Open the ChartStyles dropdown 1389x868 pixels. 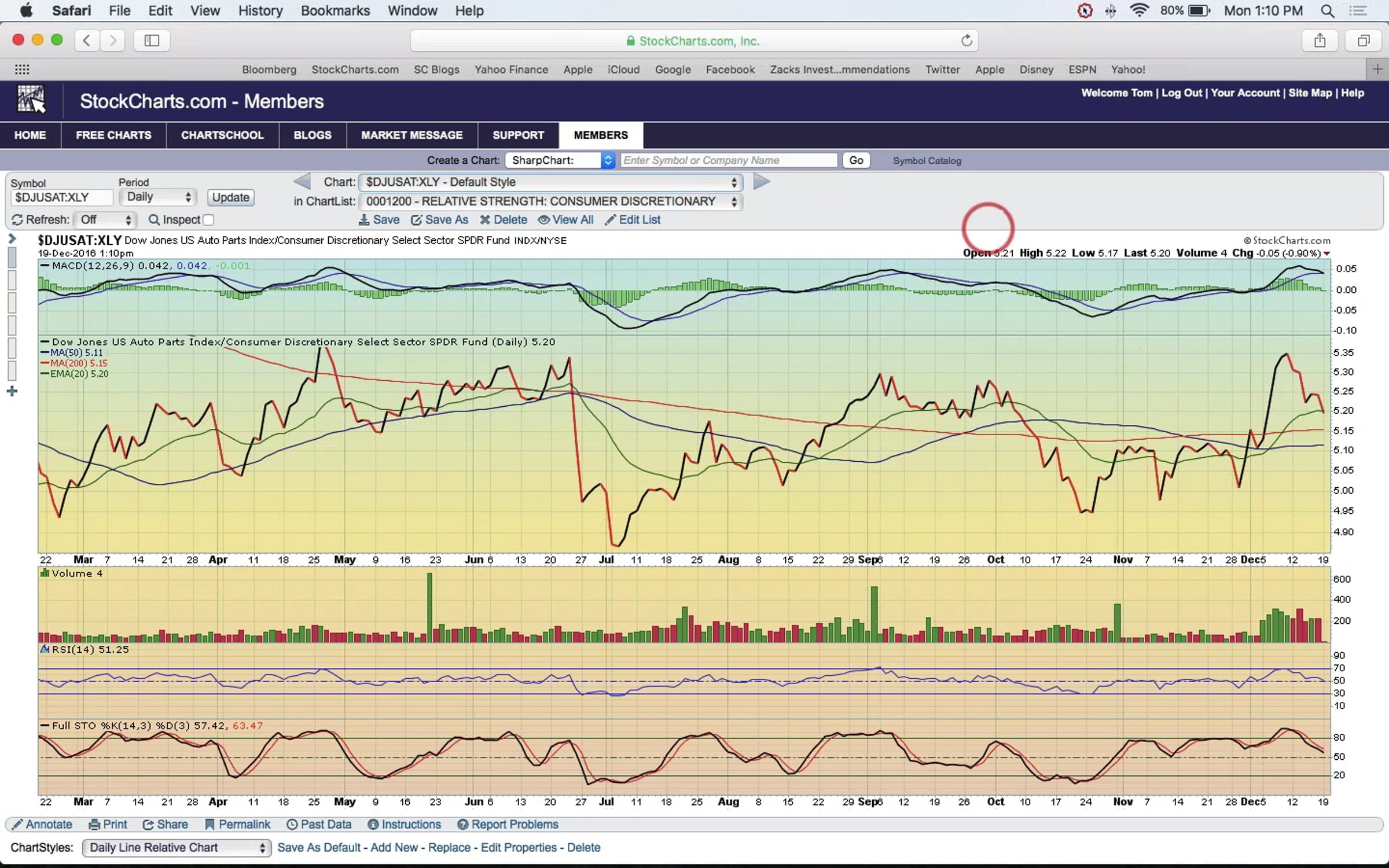[177, 848]
